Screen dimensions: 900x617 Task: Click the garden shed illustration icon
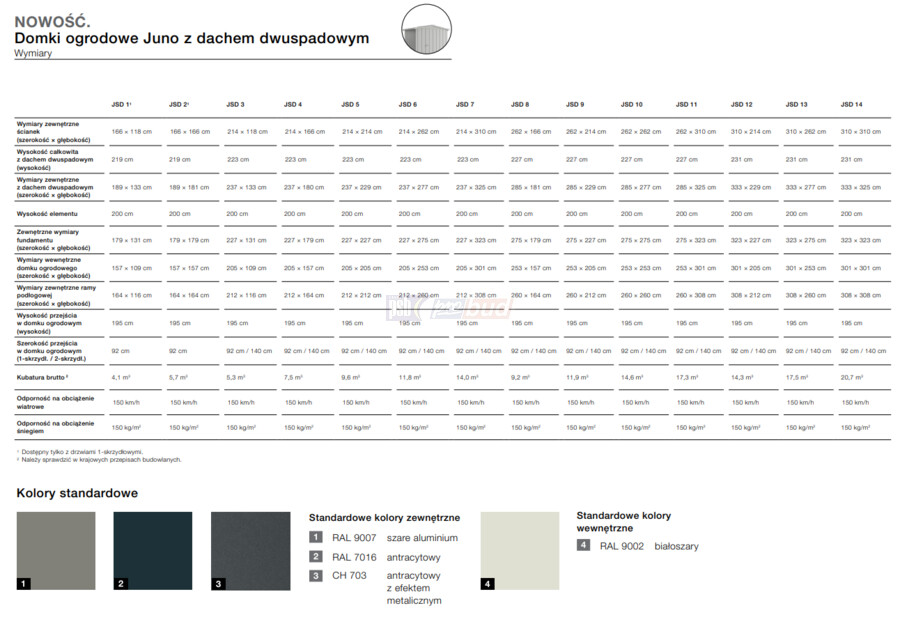[x=426, y=30]
